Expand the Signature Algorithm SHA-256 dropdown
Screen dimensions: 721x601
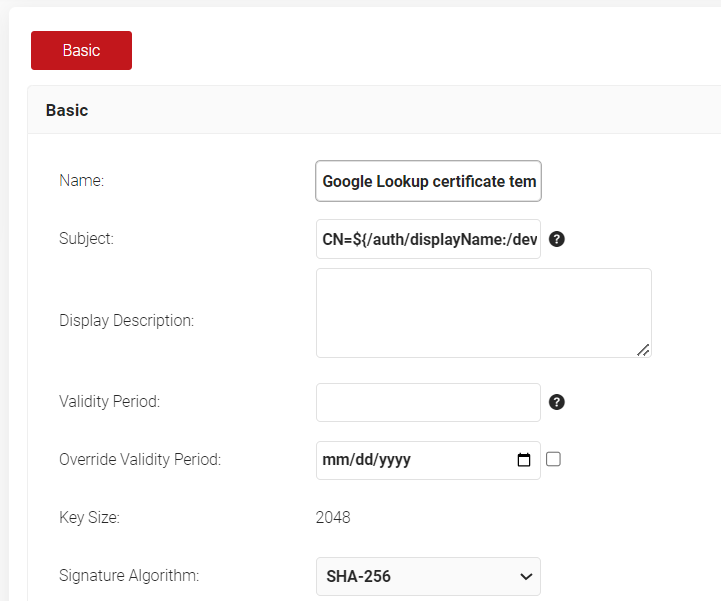428,576
